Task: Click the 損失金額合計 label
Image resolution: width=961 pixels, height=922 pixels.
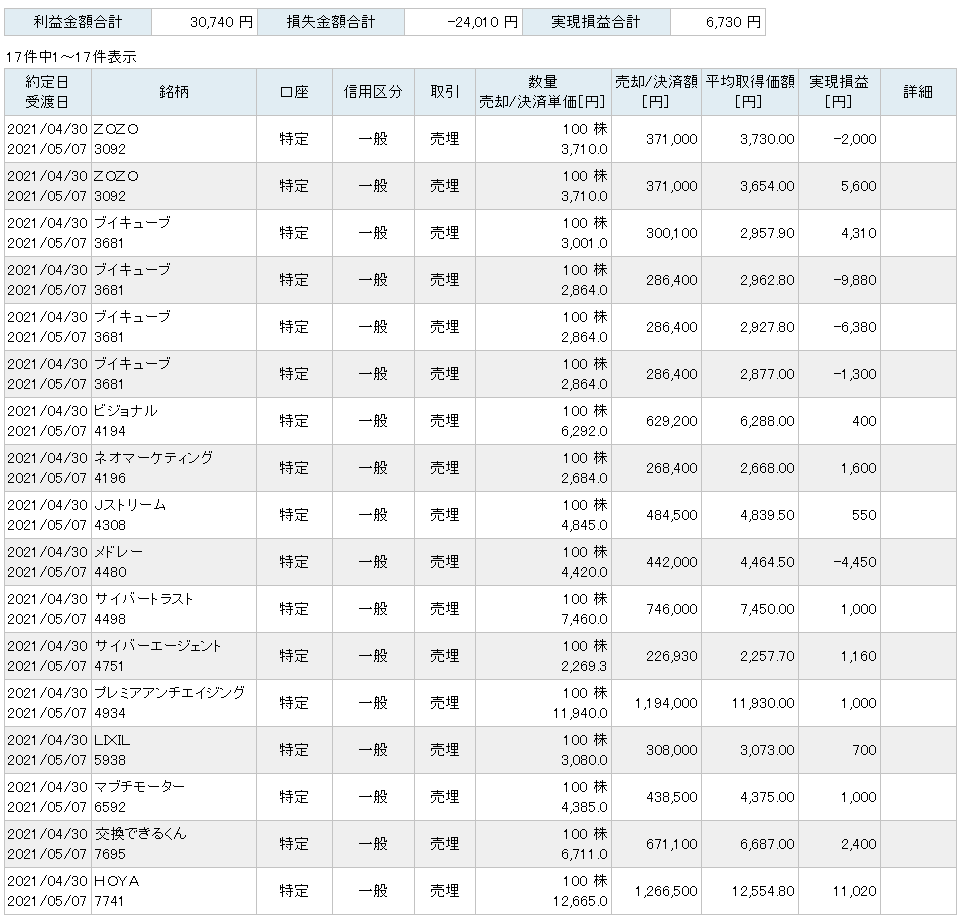Action: (331, 22)
